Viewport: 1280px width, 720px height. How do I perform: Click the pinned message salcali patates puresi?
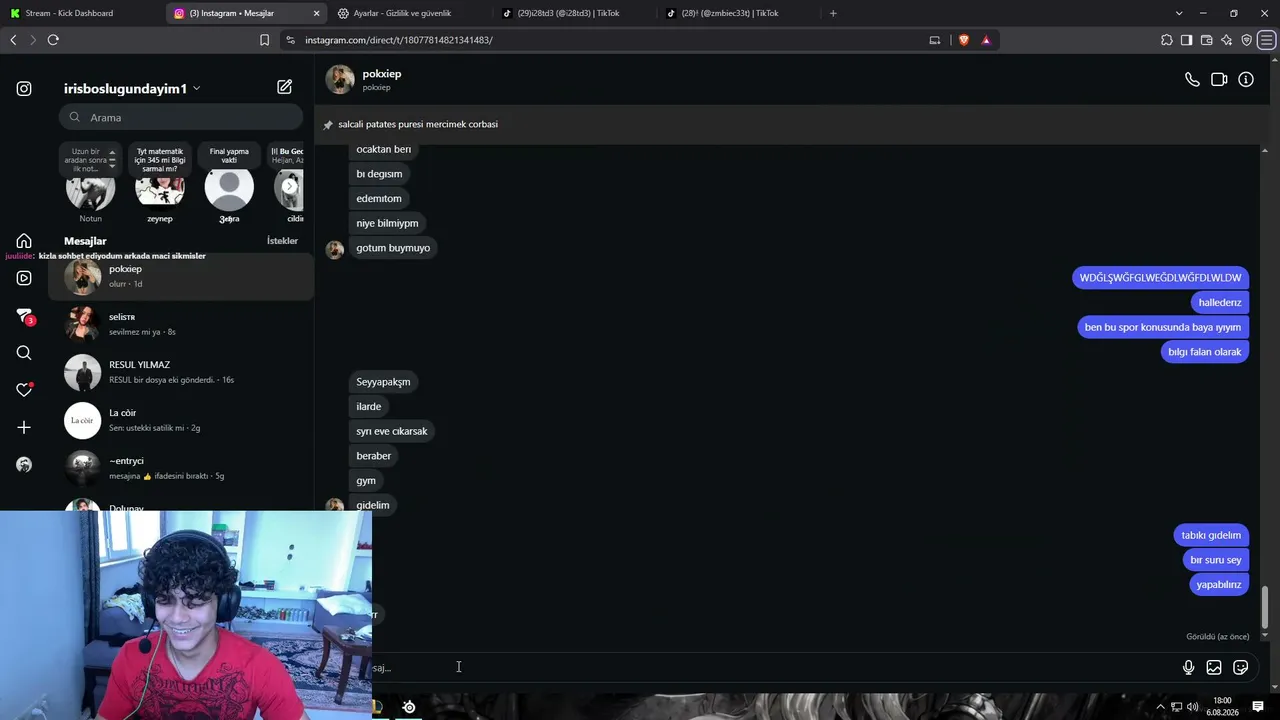click(x=418, y=124)
